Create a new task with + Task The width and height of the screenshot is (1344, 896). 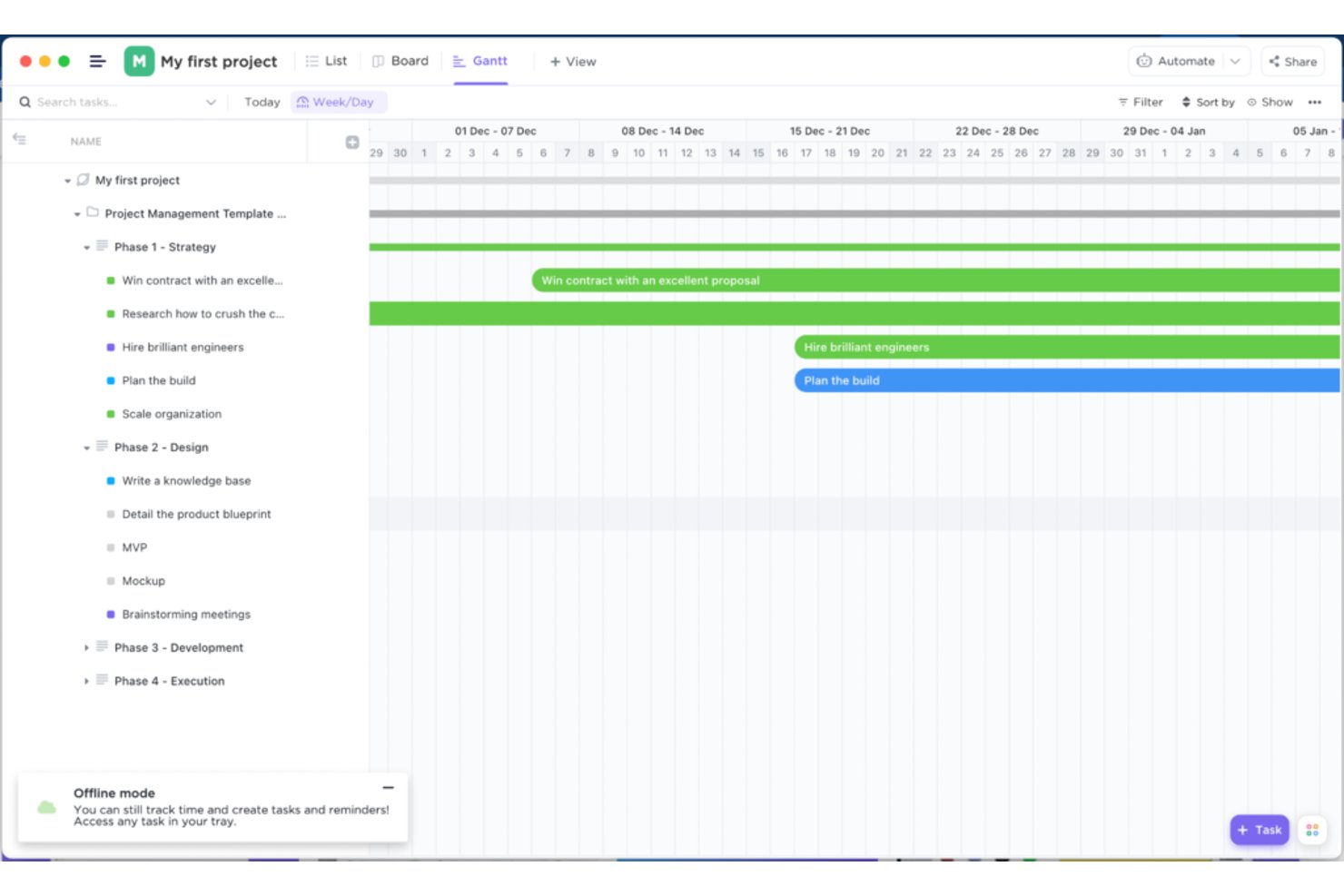point(1260,830)
